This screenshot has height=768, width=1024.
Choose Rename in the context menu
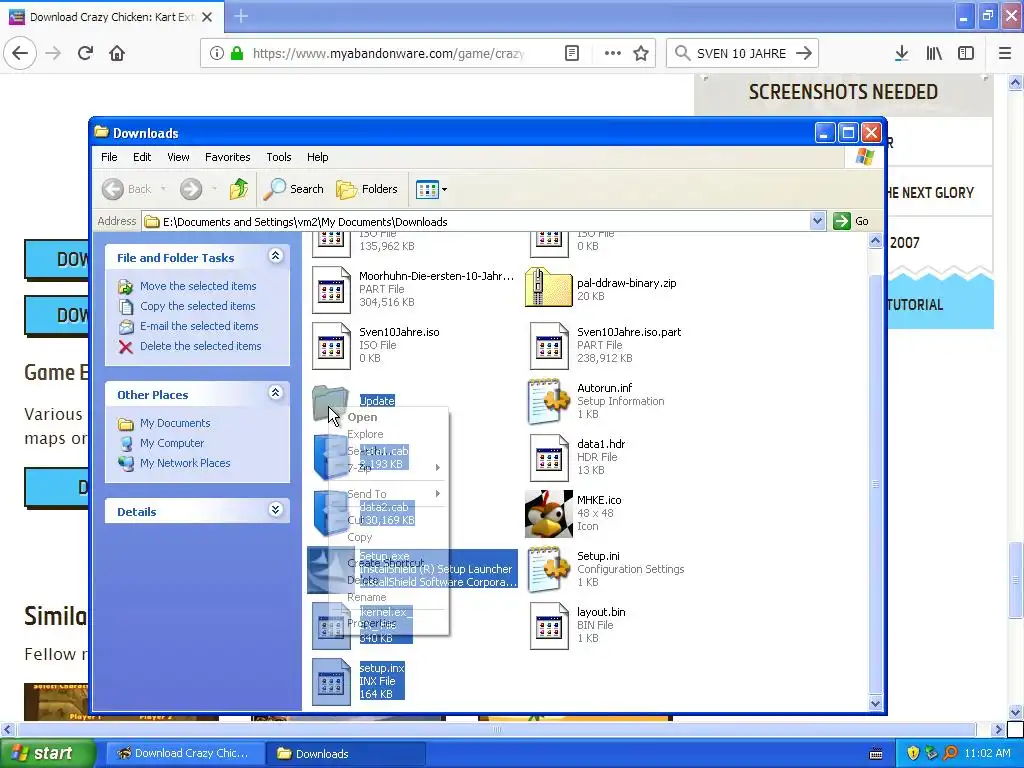coord(389,598)
